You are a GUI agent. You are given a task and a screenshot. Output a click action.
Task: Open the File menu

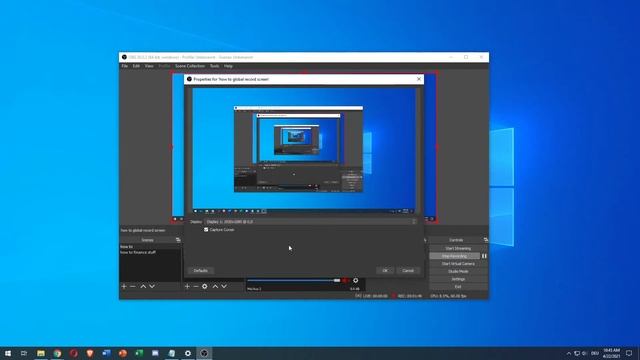[x=125, y=66]
